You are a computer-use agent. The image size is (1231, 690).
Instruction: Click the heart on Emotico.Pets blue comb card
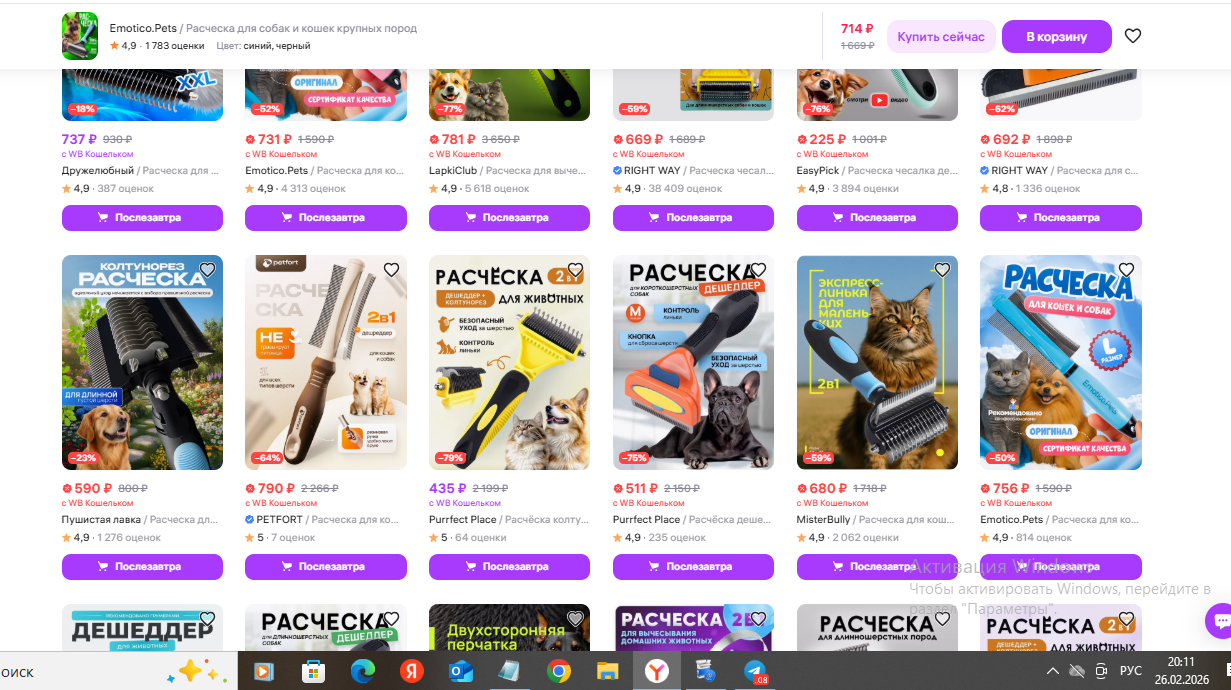(1126, 270)
